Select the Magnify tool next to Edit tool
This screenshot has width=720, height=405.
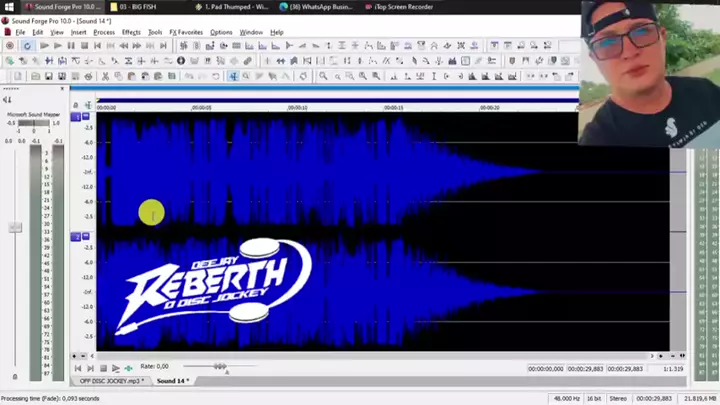coord(246,76)
